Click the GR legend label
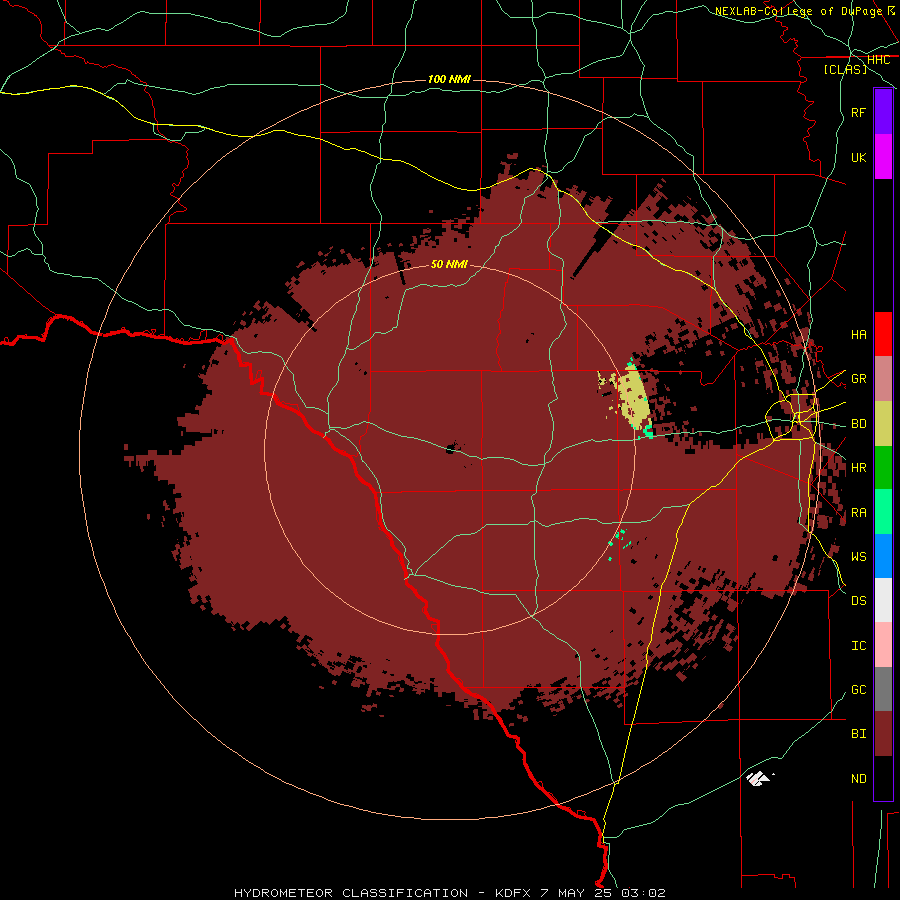The height and width of the screenshot is (900, 900). (859, 379)
